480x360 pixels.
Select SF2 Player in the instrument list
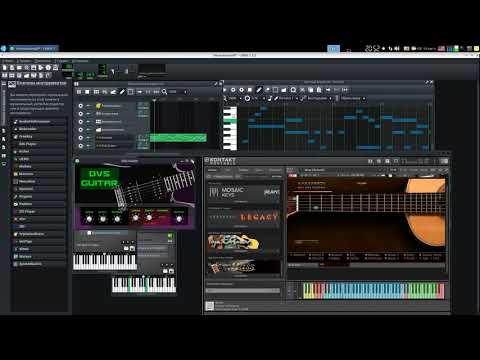[x=39, y=211]
